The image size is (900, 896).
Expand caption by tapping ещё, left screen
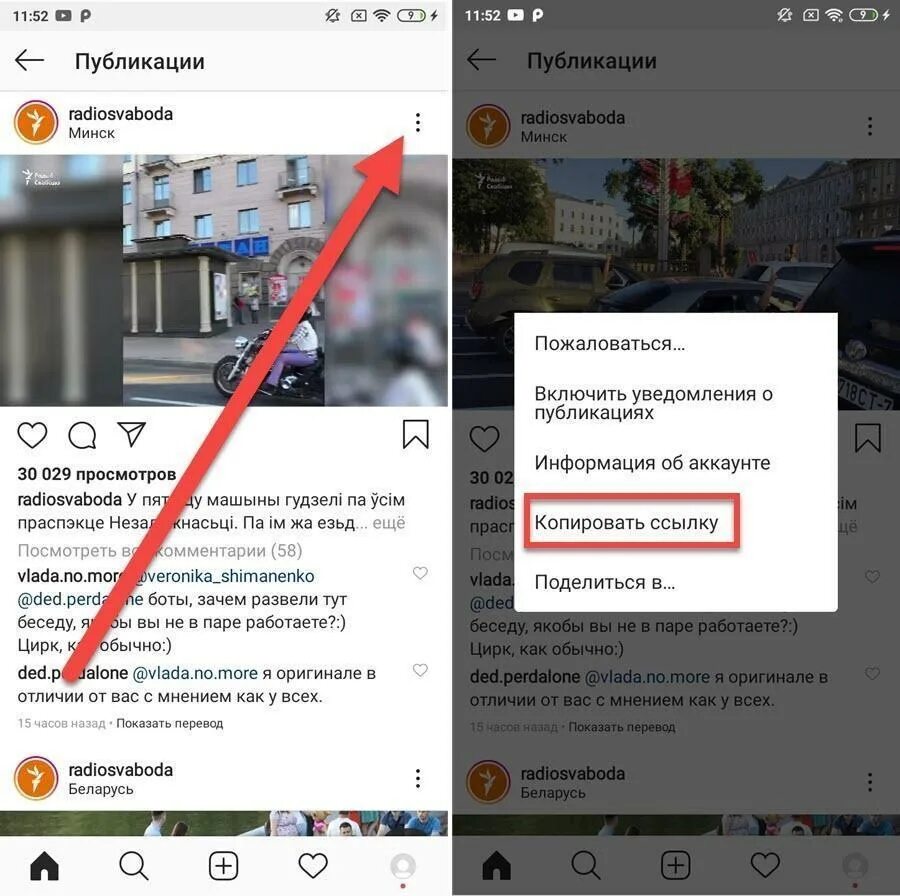tap(389, 523)
